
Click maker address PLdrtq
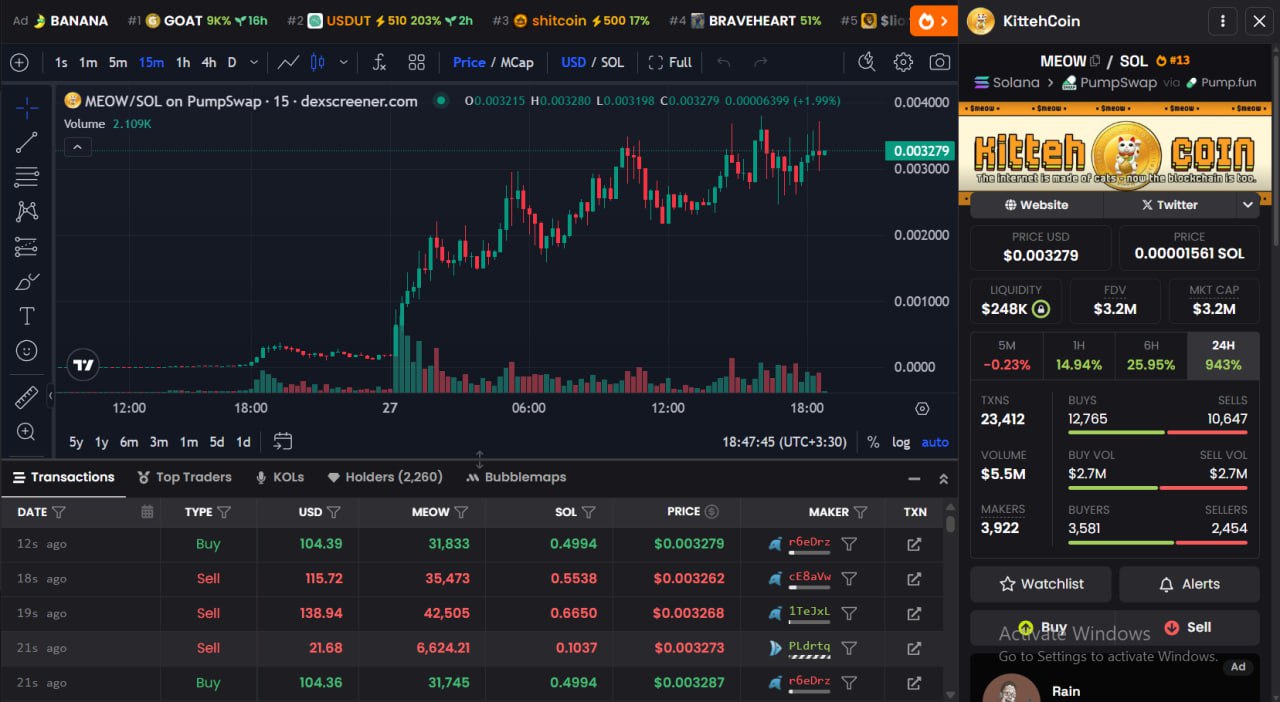pos(810,646)
